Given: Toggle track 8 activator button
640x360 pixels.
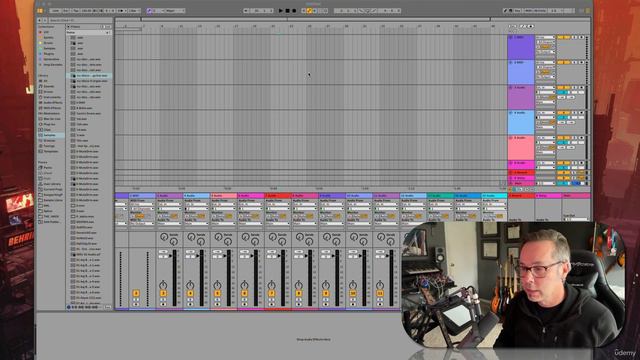Looking at the screenshot, I should (x=299, y=293).
